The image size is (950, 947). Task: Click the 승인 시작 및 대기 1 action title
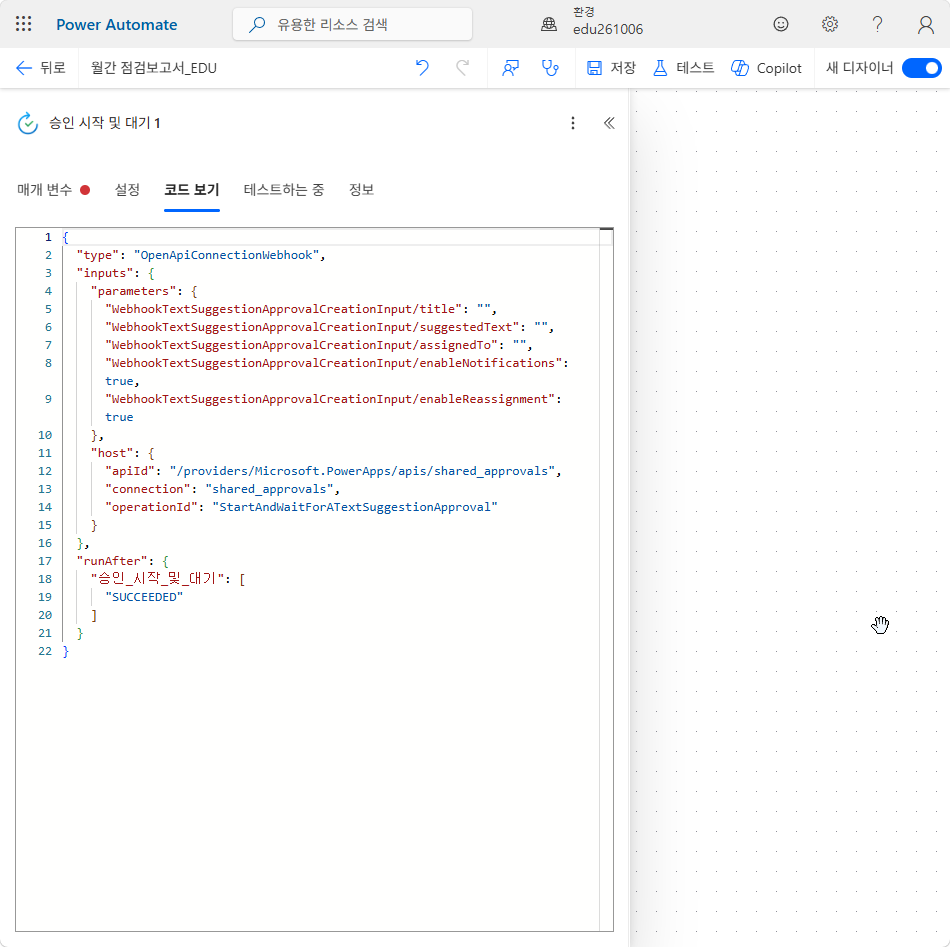(x=105, y=123)
